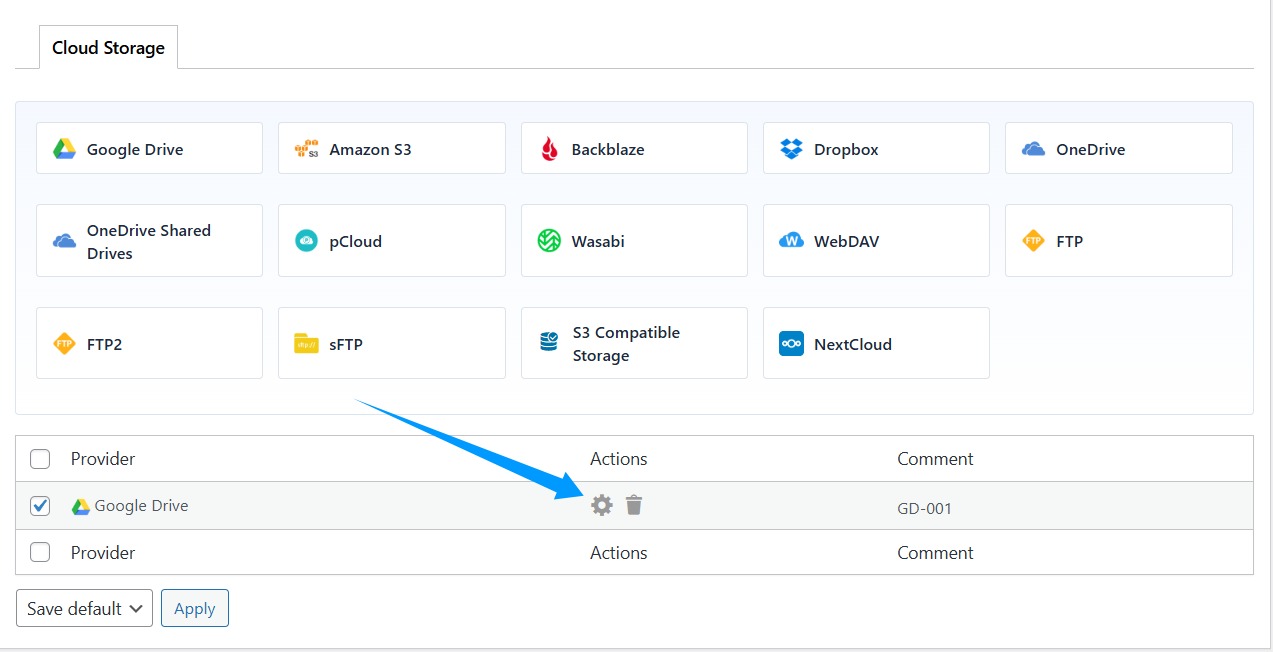Select the sFTP storage provider
Image resolution: width=1273 pixels, height=652 pixels.
point(391,343)
